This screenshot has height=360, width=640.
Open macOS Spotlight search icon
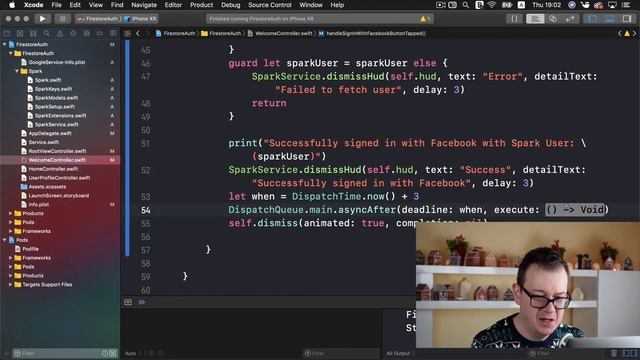[466, 5]
